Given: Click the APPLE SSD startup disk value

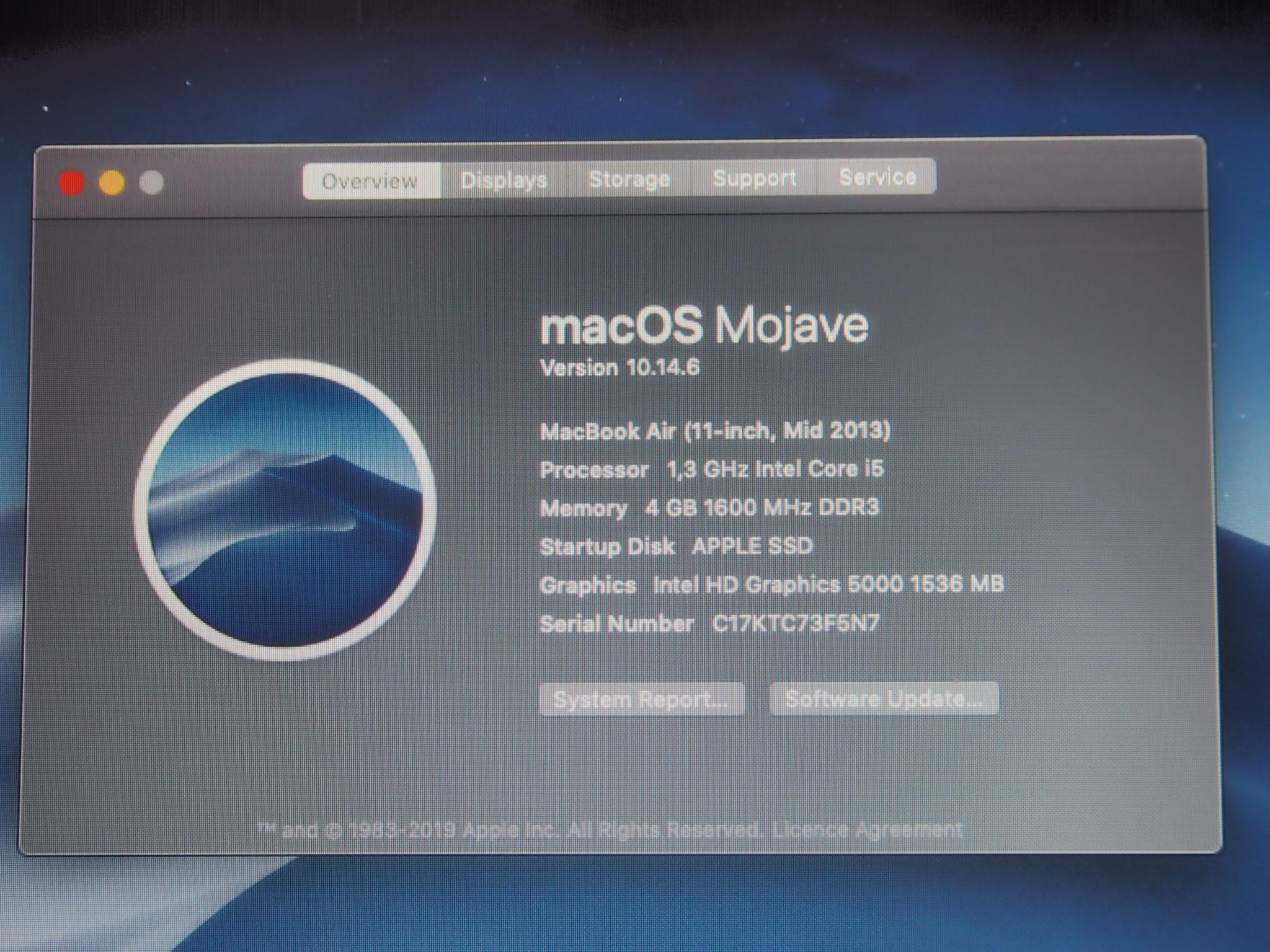Looking at the screenshot, I should (x=752, y=546).
